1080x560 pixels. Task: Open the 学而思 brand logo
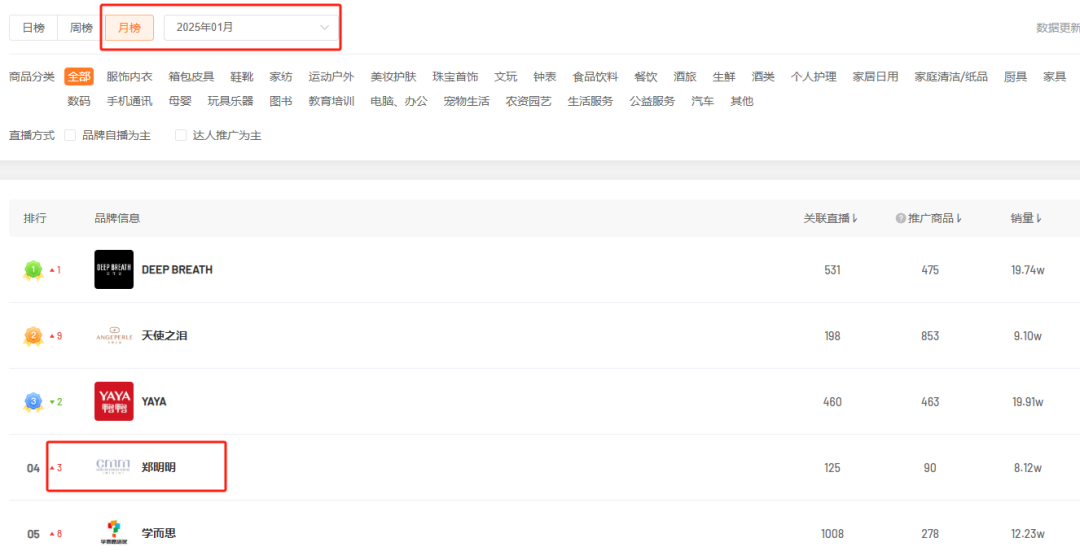pos(114,532)
